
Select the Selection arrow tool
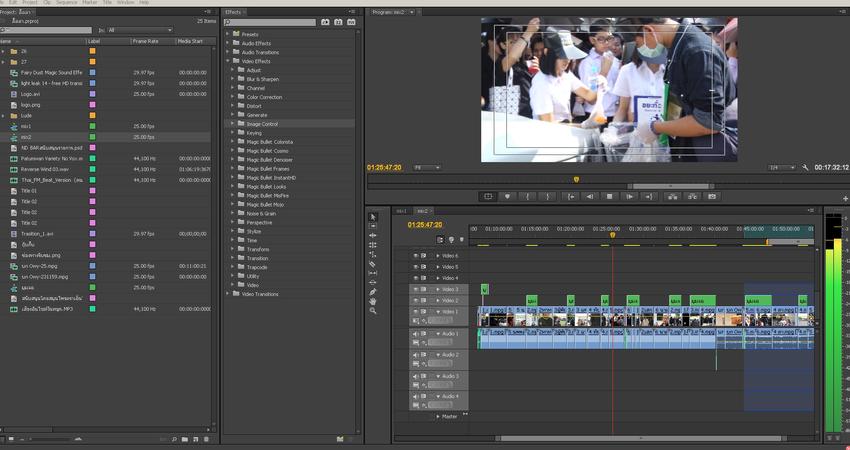pos(373,217)
